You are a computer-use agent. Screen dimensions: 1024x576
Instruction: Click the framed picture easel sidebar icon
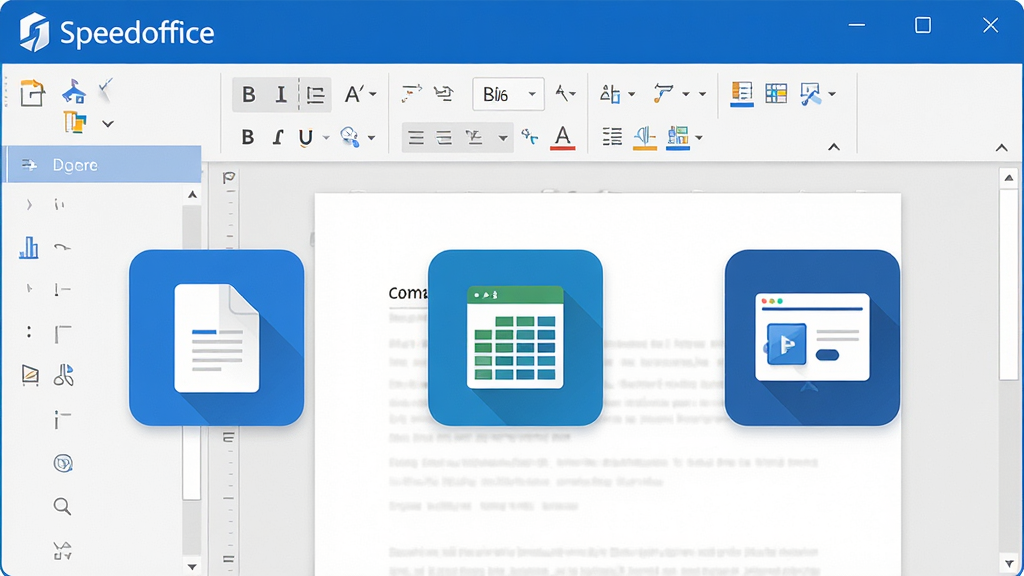click(x=30, y=376)
